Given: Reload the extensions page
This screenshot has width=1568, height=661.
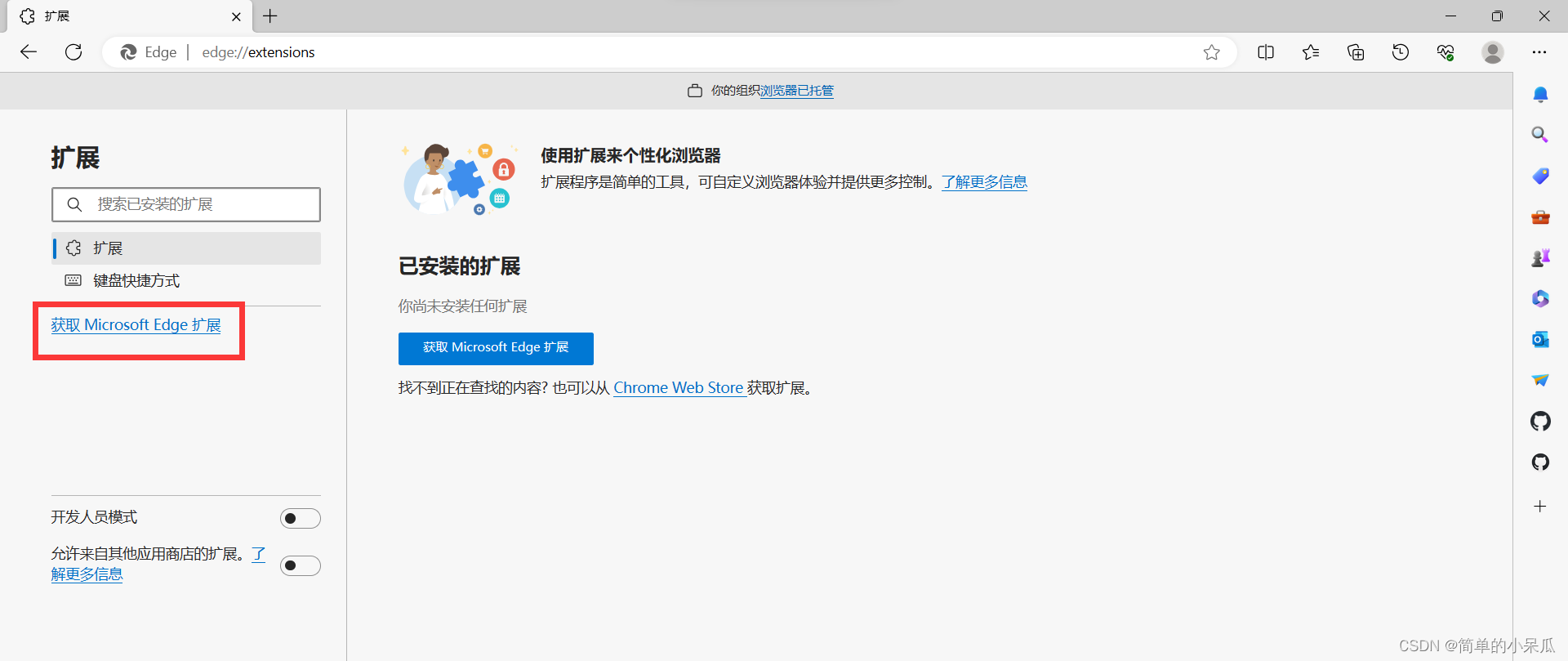Looking at the screenshot, I should tap(73, 52).
